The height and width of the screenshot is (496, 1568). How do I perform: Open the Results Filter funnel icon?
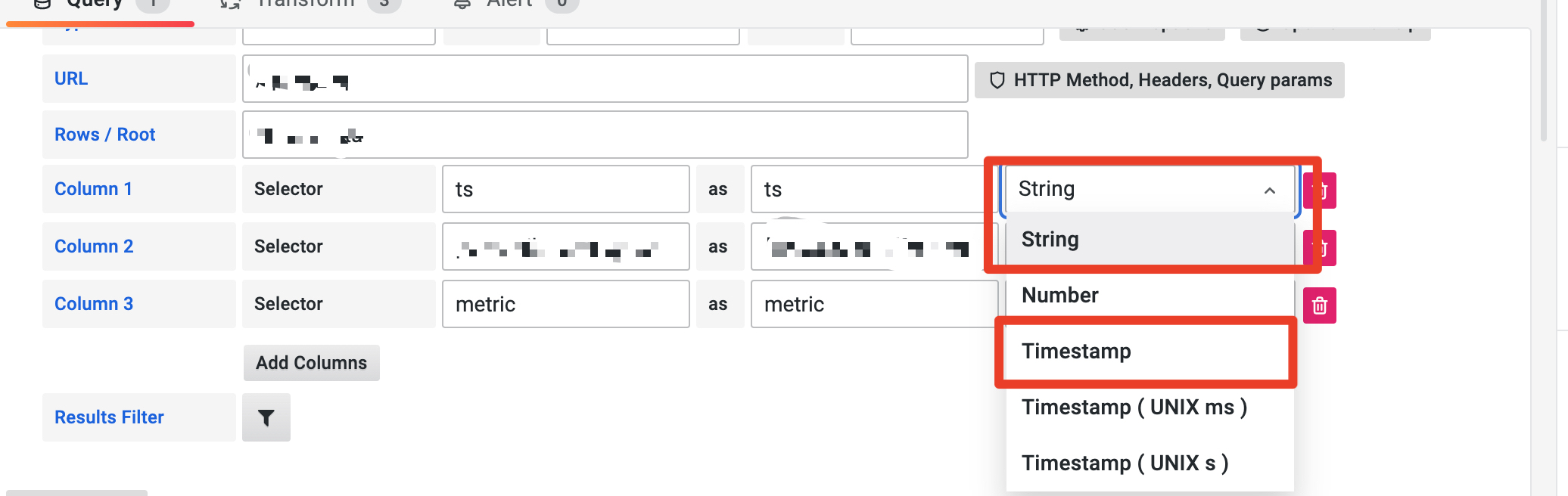266,417
